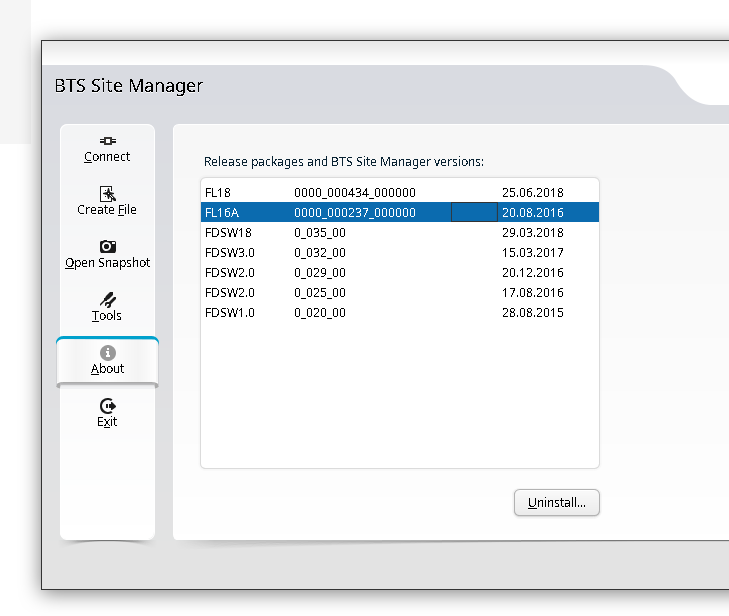Image resolution: width=729 pixels, height=616 pixels.
Task: Click version 0000_000434_000000
Action: [355, 192]
